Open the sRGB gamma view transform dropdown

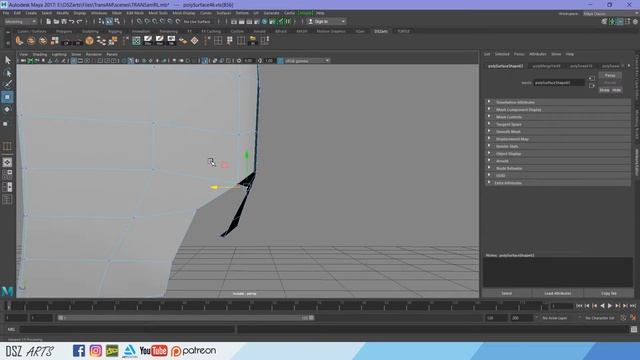coord(307,61)
